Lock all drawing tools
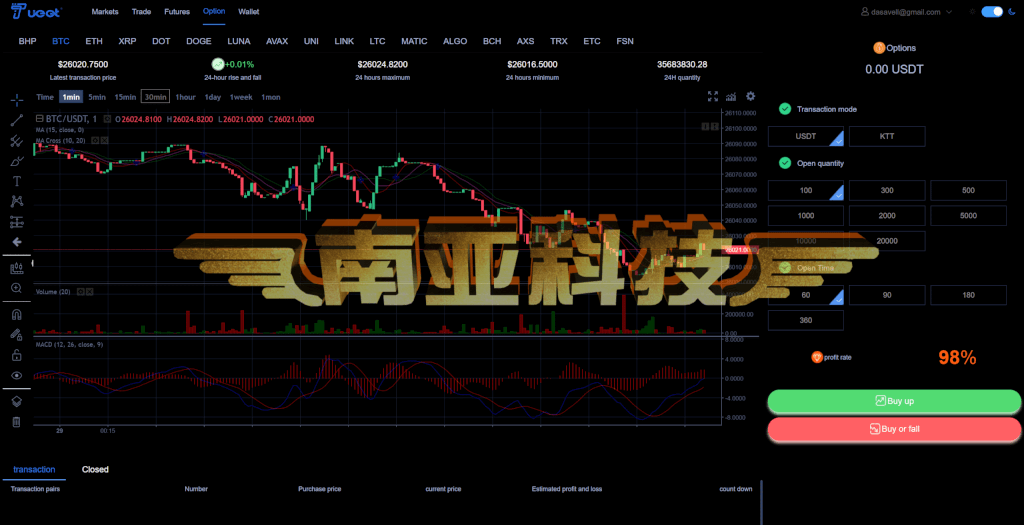This screenshot has height=525, width=1024. tap(17, 355)
